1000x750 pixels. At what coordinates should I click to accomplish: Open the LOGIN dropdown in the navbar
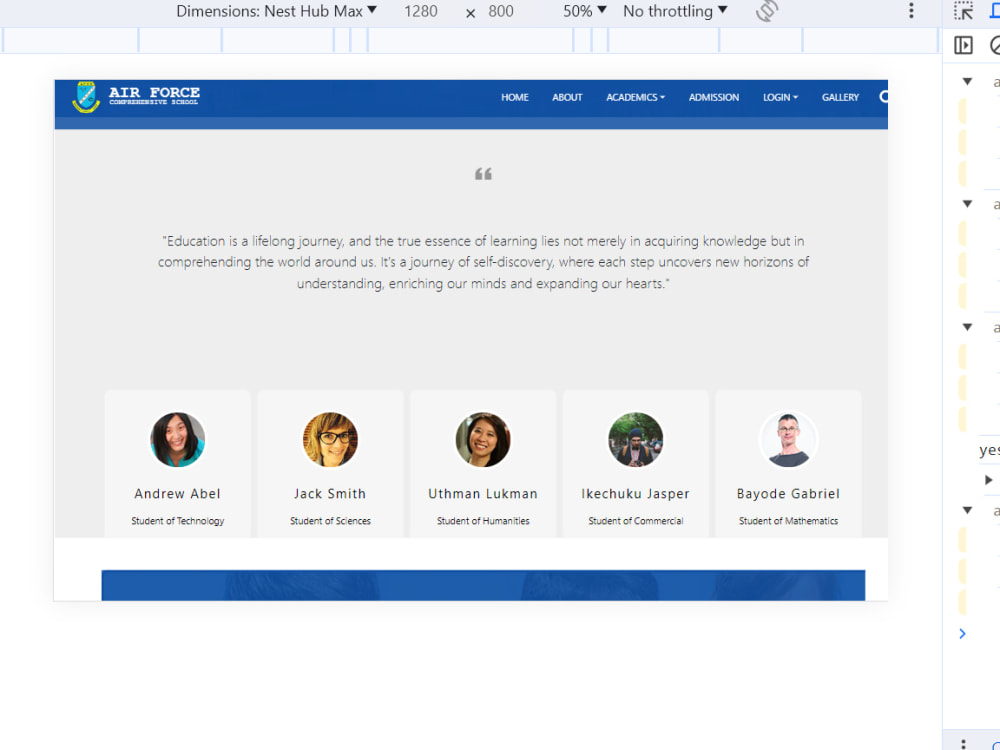pos(779,97)
